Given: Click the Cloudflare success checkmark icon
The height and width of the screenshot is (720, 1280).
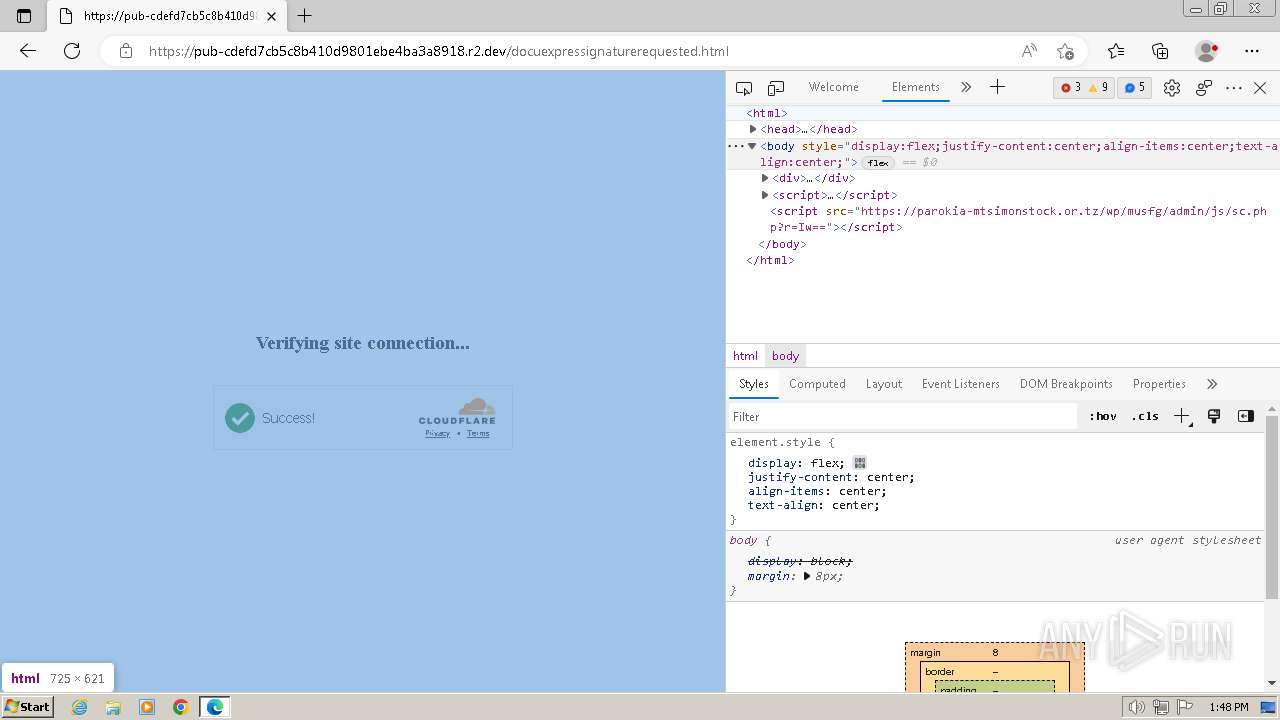Looking at the screenshot, I should pos(240,418).
